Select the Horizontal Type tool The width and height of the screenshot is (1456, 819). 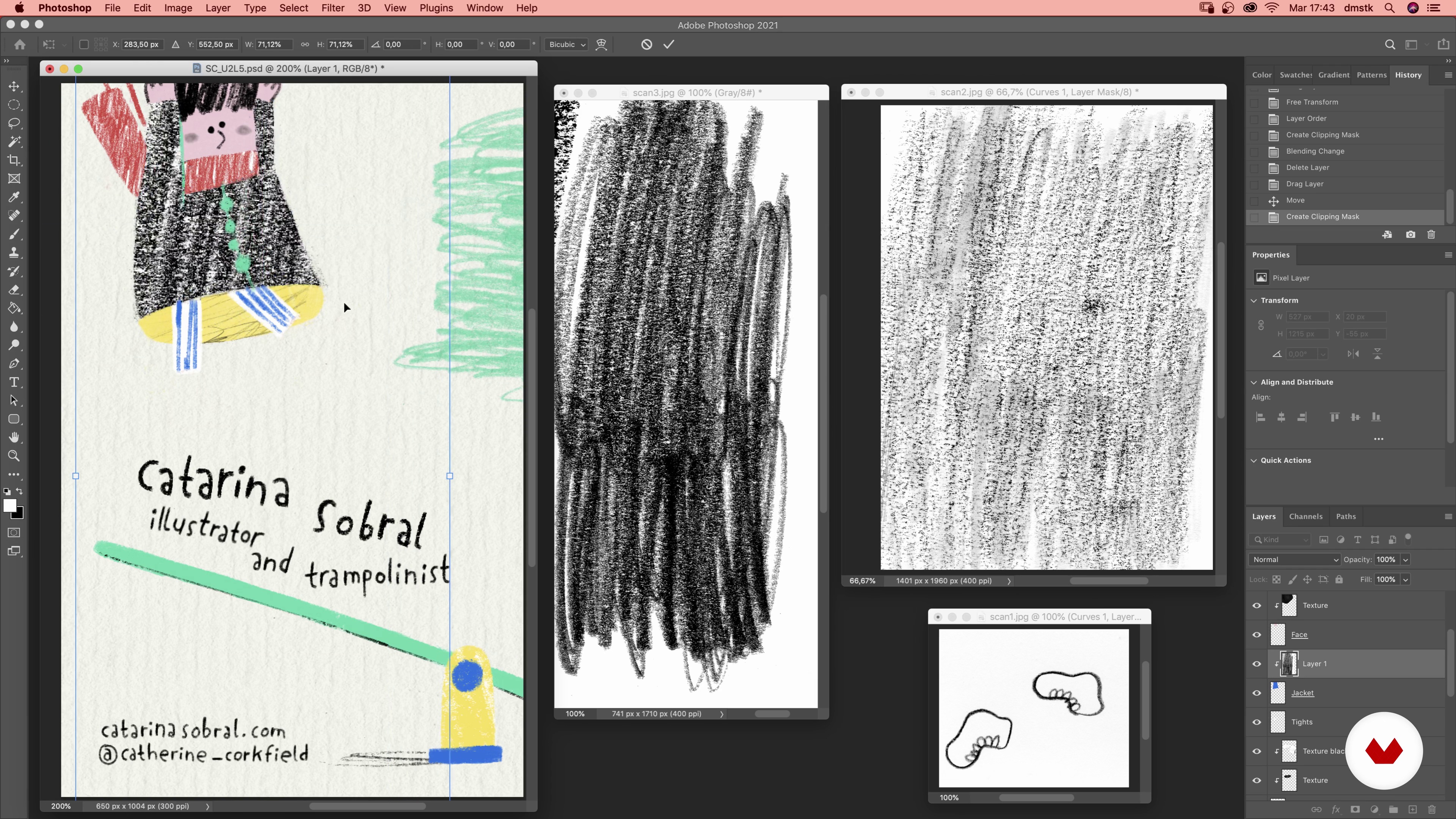14,382
